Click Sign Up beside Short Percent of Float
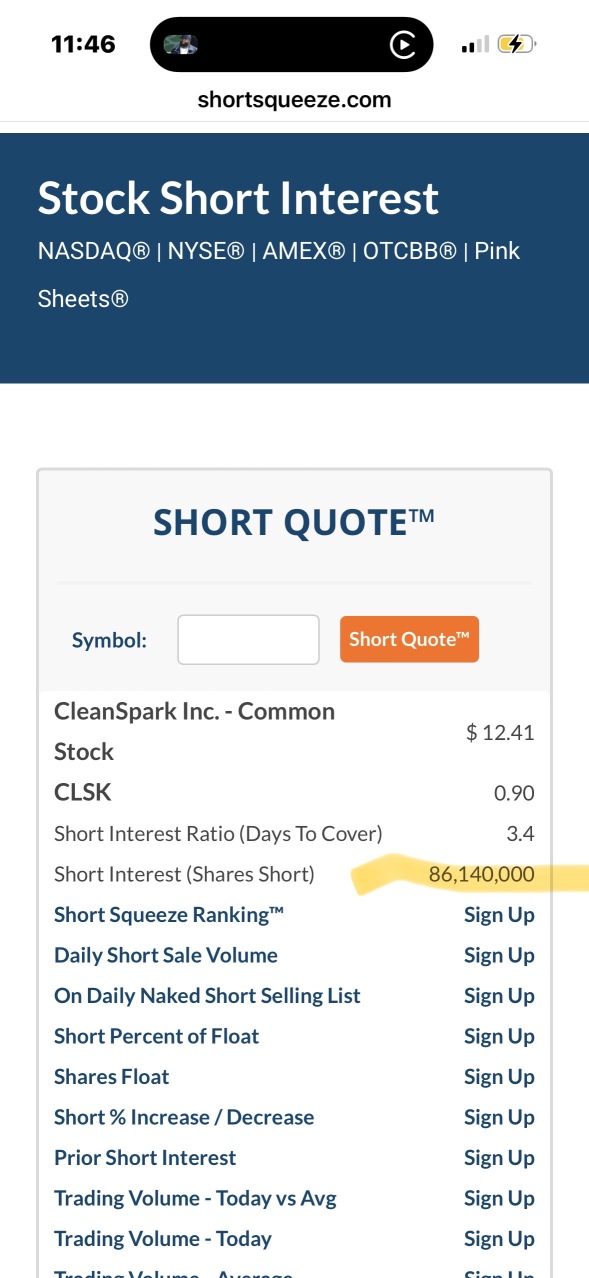589x1278 pixels. (x=499, y=1036)
